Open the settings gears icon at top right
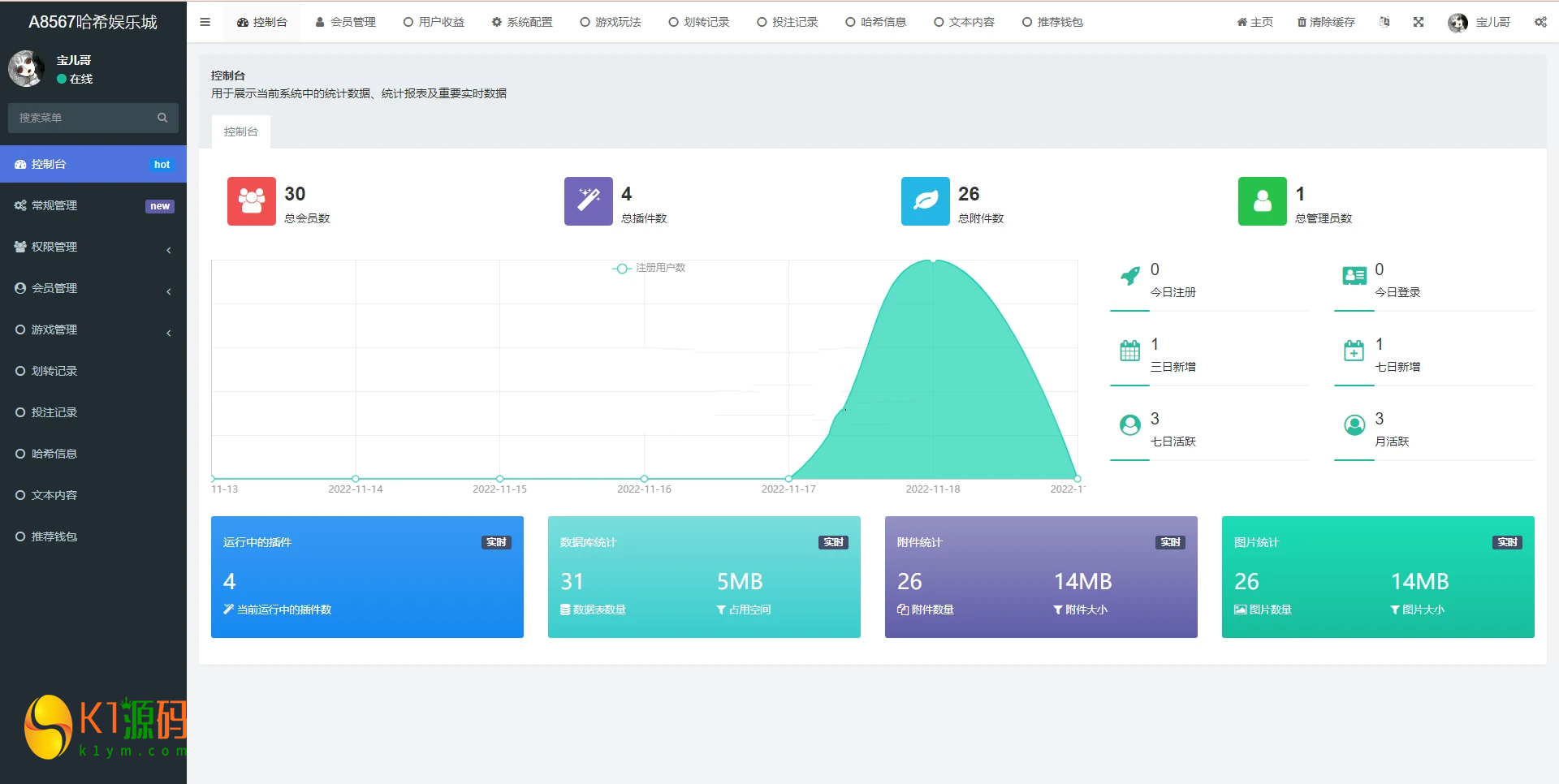This screenshot has height=784, width=1559. [1540, 22]
